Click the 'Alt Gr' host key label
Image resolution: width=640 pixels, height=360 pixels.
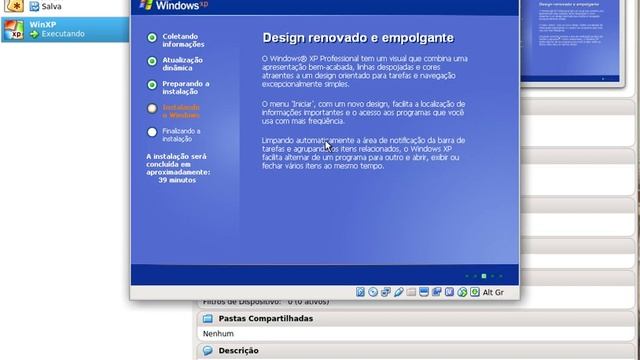pyautogui.click(x=493, y=292)
